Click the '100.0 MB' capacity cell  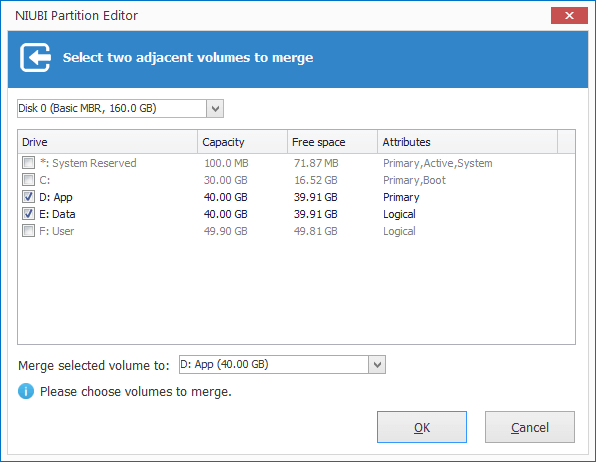[226, 163]
